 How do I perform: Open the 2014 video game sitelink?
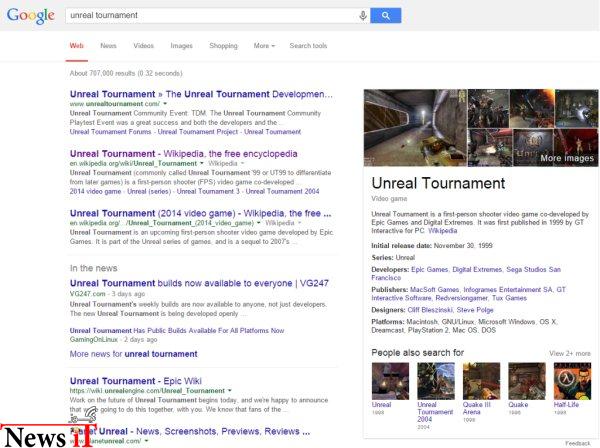95,191
